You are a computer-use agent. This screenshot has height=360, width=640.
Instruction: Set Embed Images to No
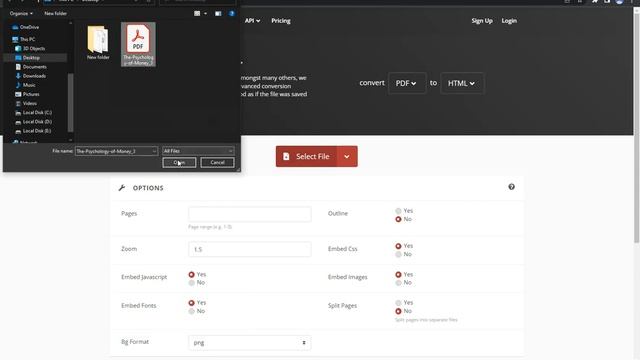pyautogui.click(x=398, y=283)
